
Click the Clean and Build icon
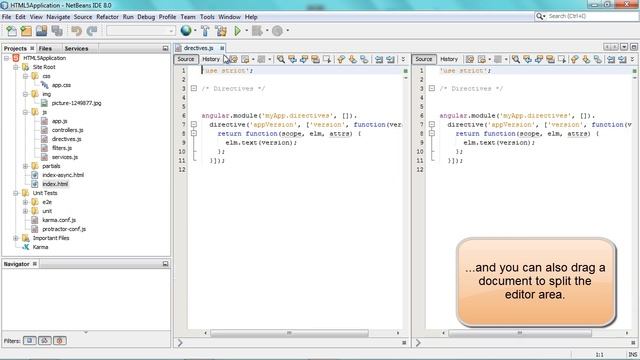[221, 31]
